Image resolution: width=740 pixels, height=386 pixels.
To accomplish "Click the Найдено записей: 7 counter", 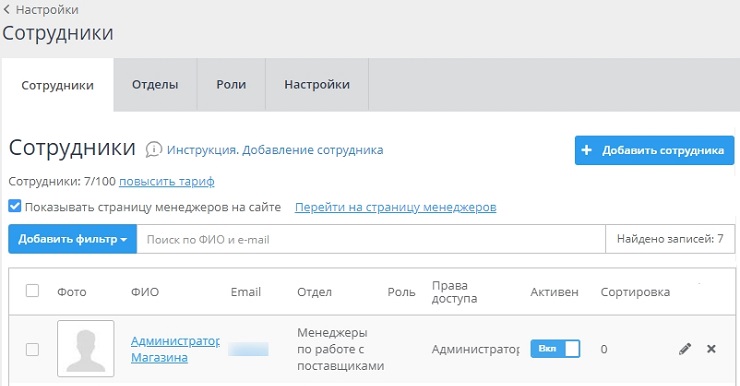I will point(670,239).
